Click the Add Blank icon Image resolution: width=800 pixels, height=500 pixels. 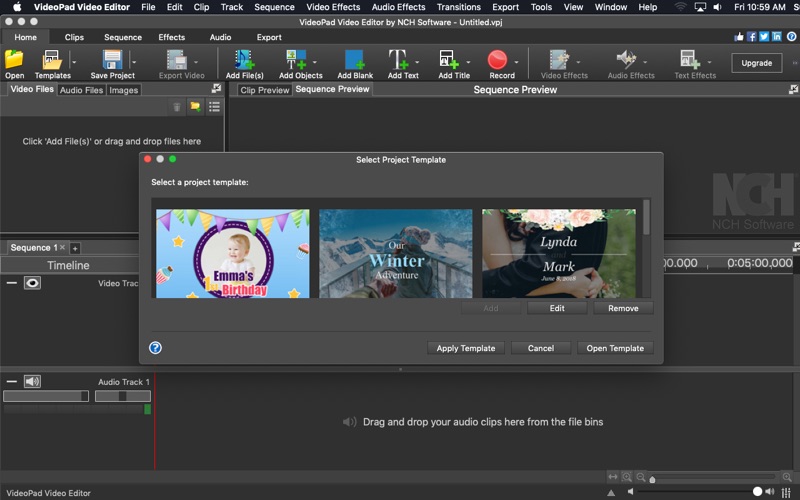(354, 60)
